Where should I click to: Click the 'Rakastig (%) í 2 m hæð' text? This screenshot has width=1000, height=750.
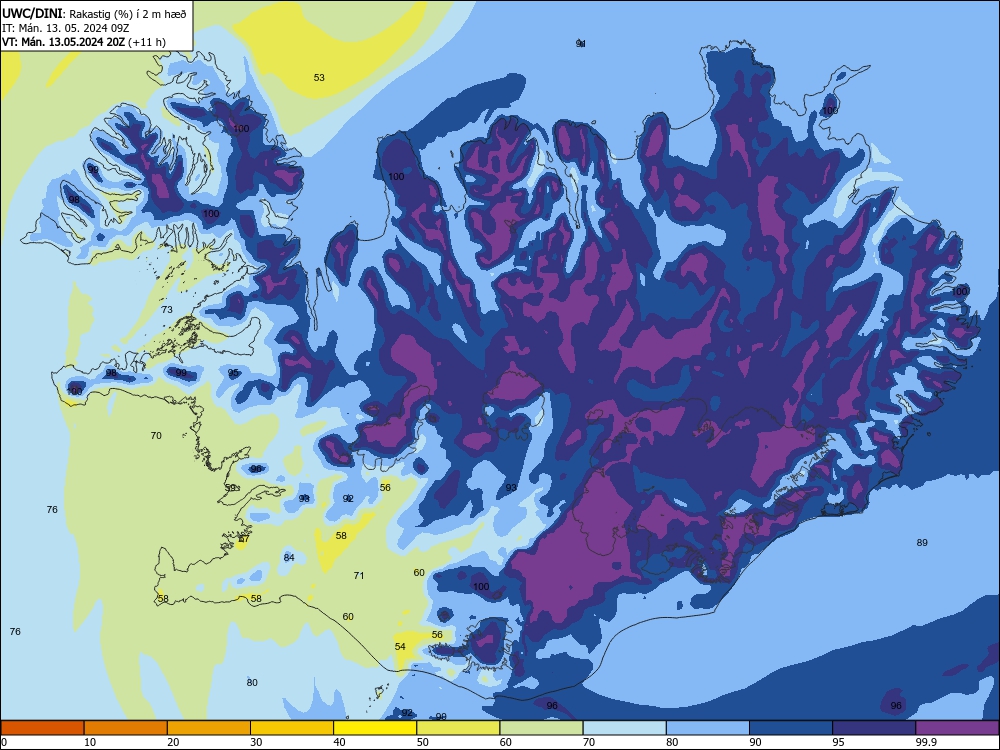point(128,14)
